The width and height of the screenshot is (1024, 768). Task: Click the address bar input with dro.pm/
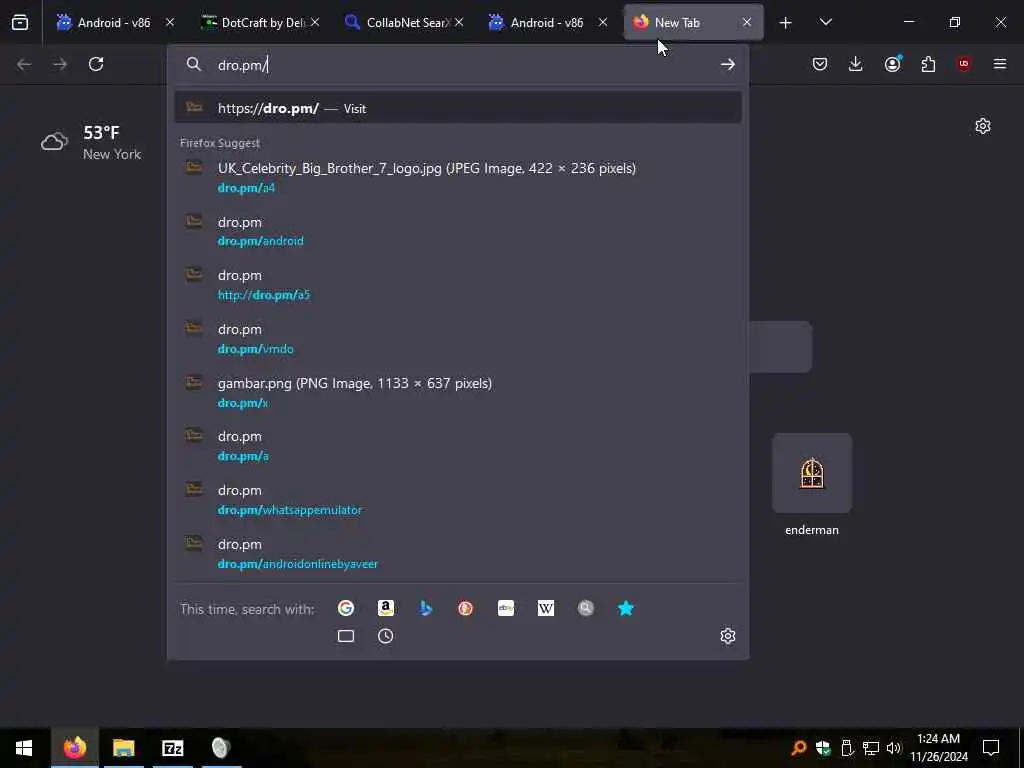[x=457, y=65]
